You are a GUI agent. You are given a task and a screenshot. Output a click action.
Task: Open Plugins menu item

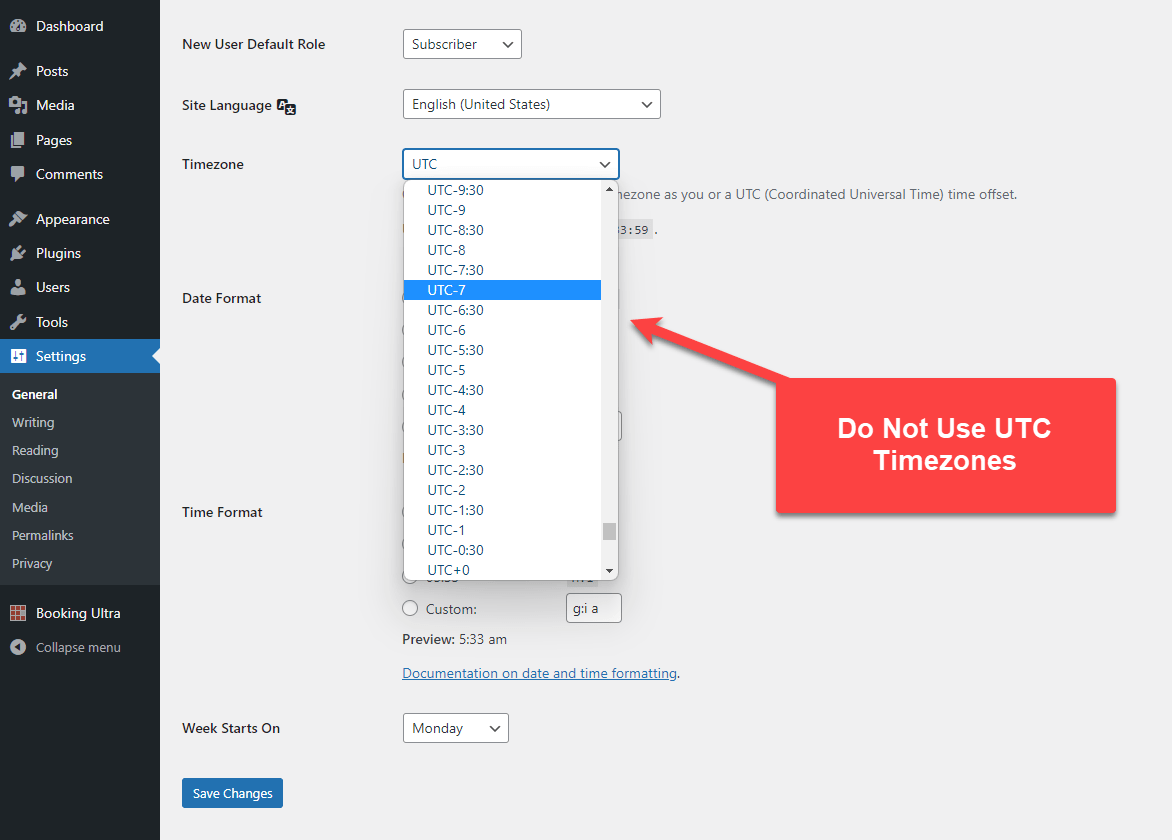tap(58, 253)
